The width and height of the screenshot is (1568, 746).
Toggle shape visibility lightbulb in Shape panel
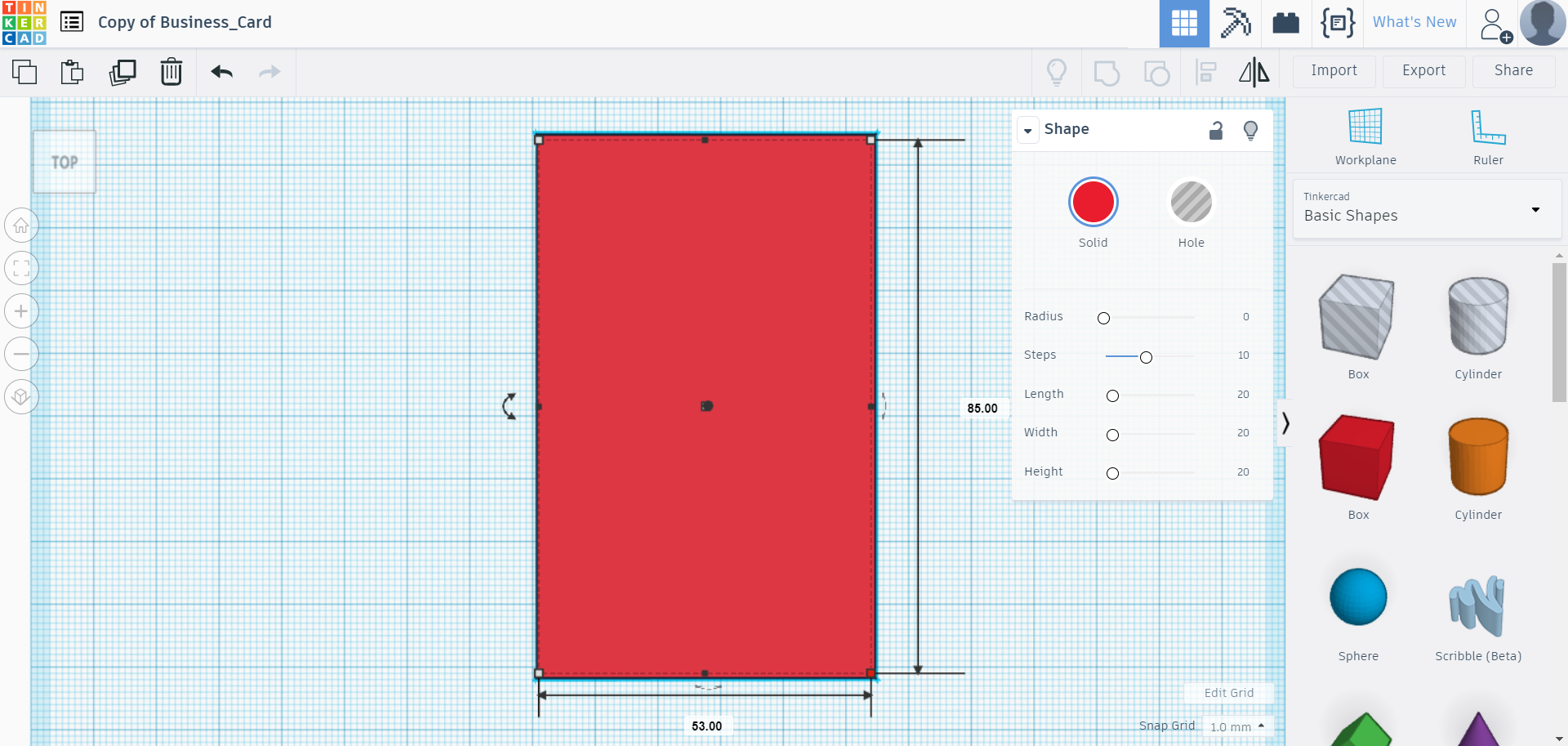(1250, 130)
